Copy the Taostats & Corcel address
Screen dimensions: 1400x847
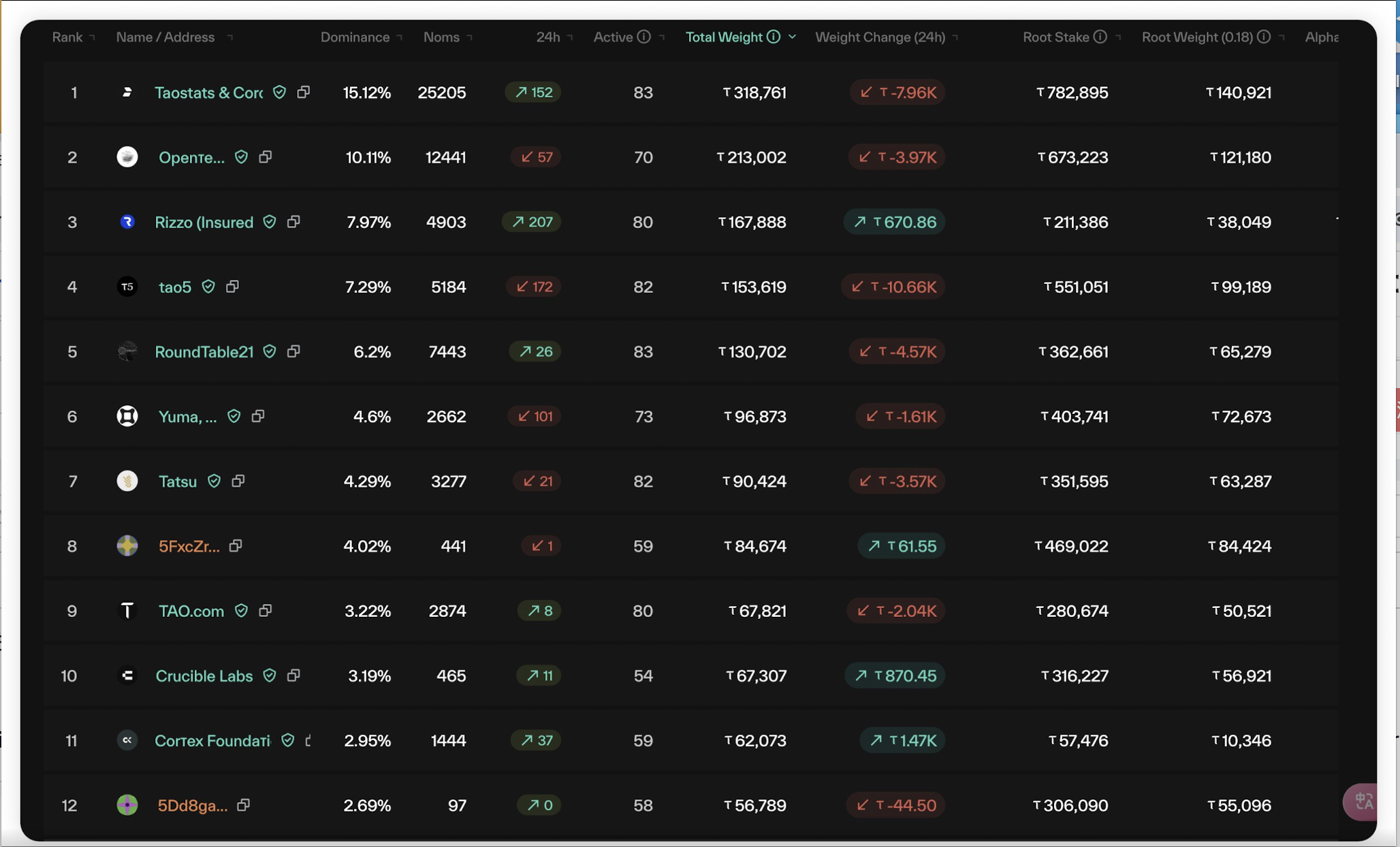304,92
